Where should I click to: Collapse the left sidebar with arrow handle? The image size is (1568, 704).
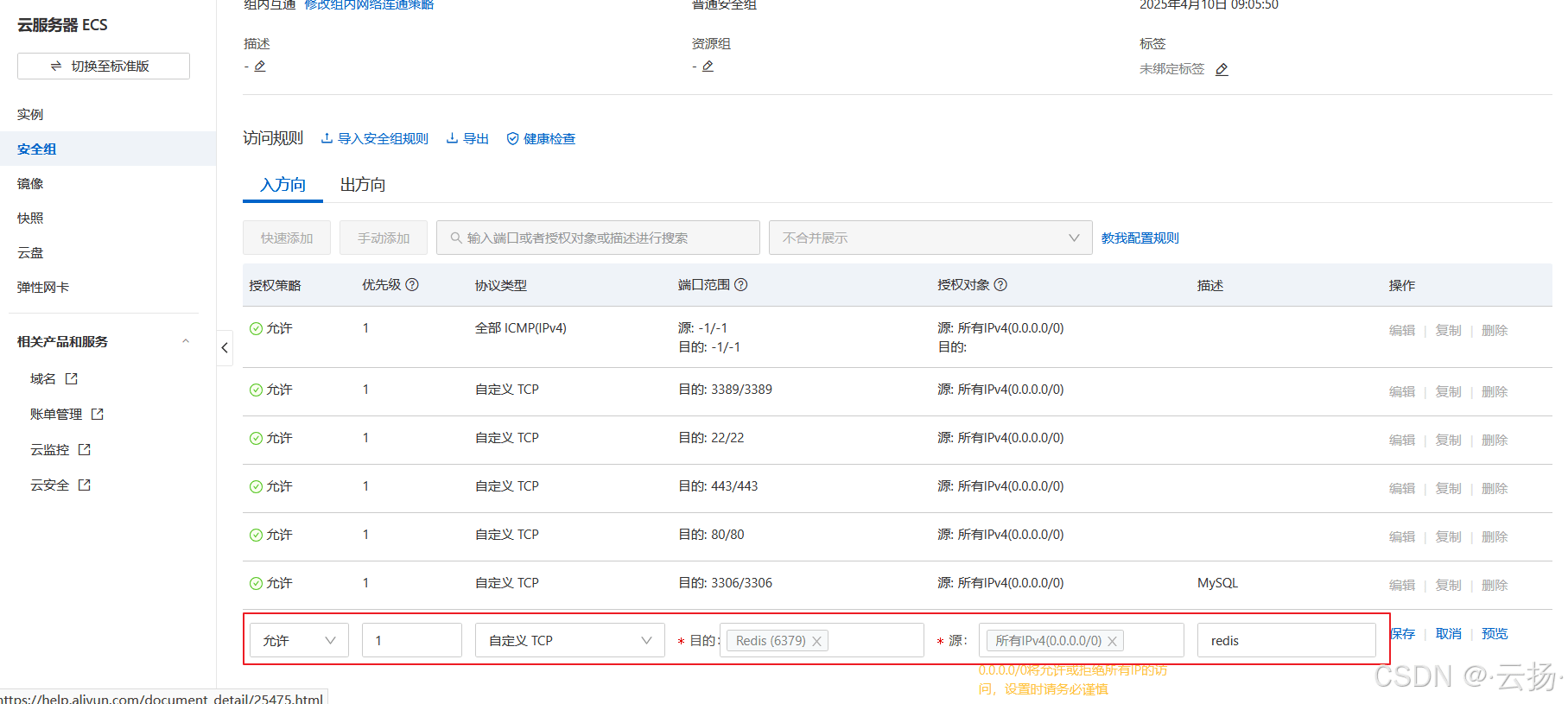(x=225, y=348)
